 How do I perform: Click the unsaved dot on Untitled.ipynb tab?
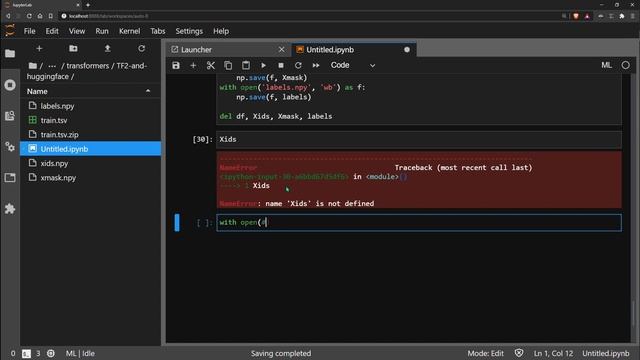pos(407,49)
